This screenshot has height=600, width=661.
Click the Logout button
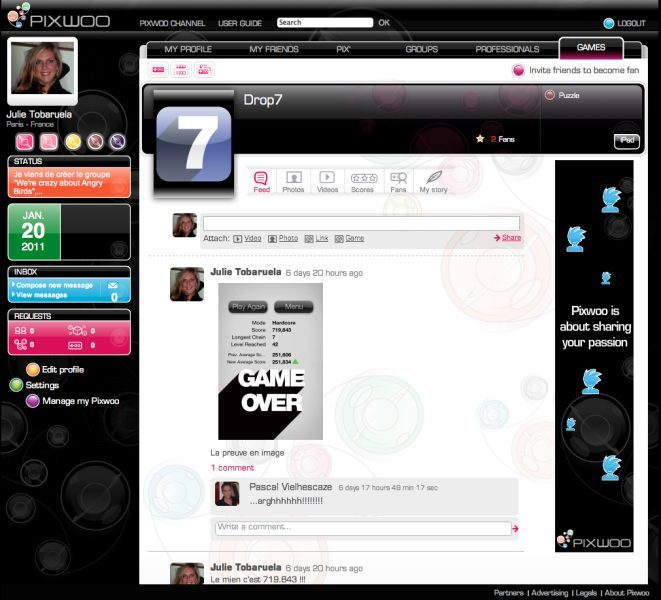(x=624, y=23)
